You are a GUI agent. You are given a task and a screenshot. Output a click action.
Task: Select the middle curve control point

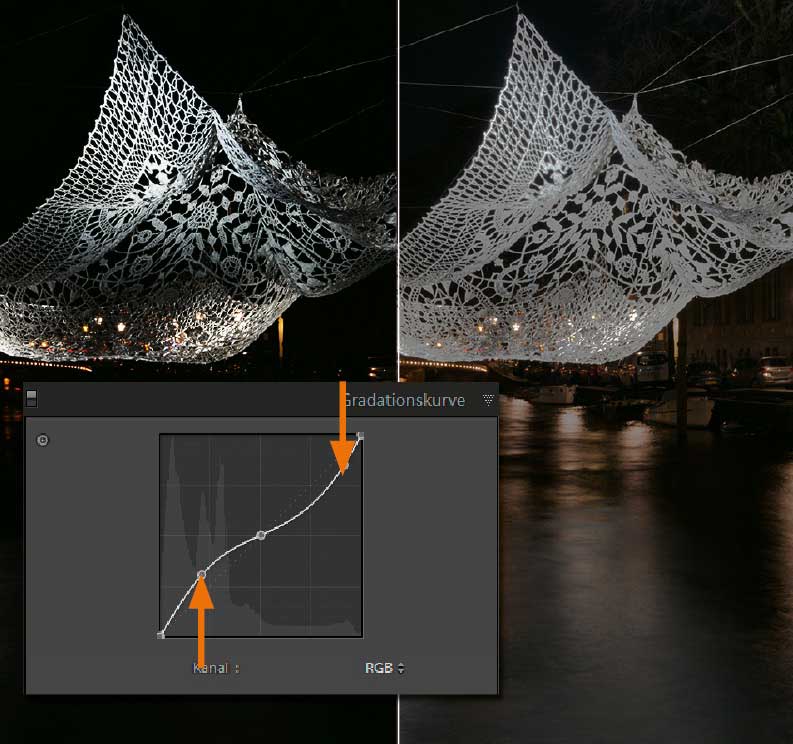click(x=261, y=535)
